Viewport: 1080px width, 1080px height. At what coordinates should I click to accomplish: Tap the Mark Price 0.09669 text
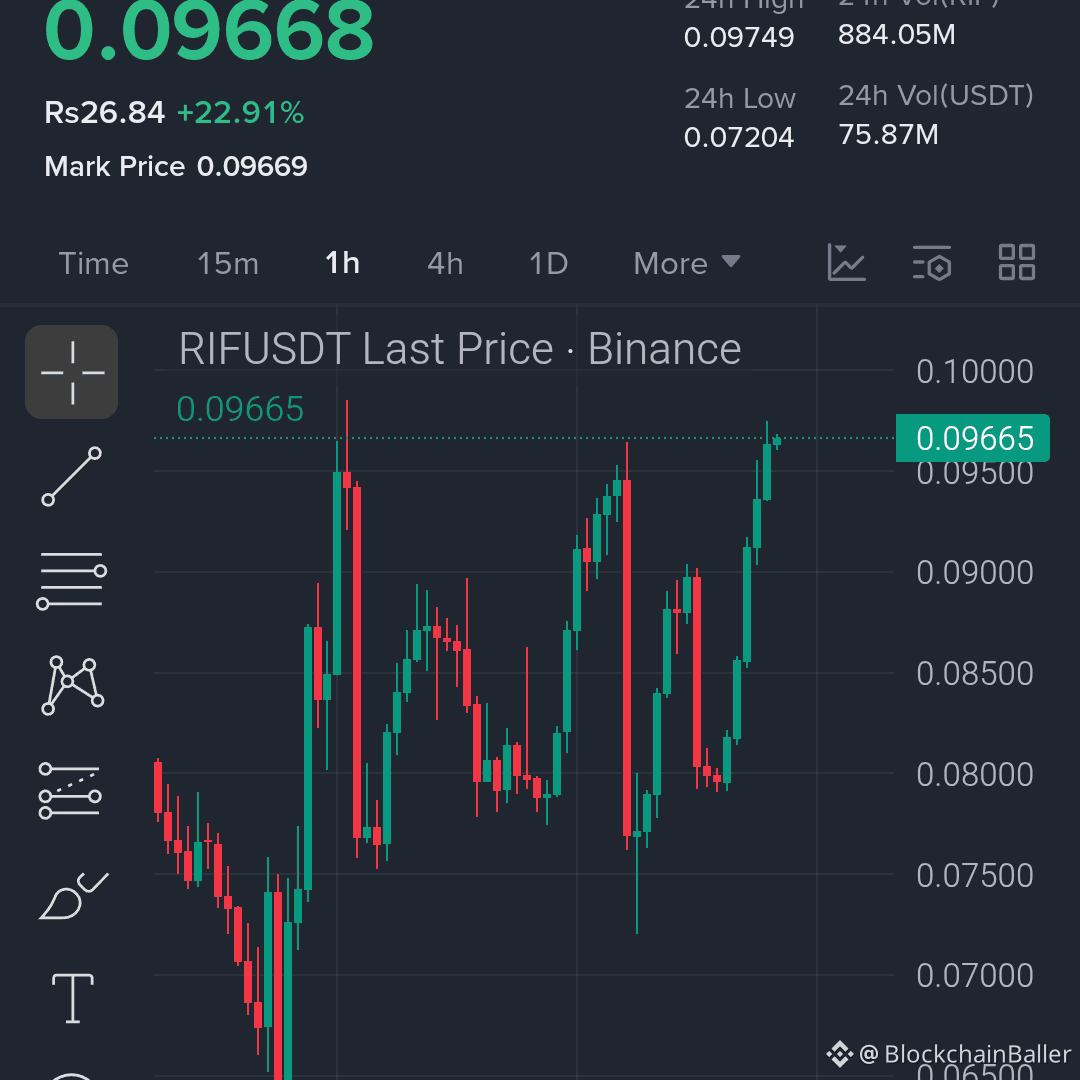point(176,167)
